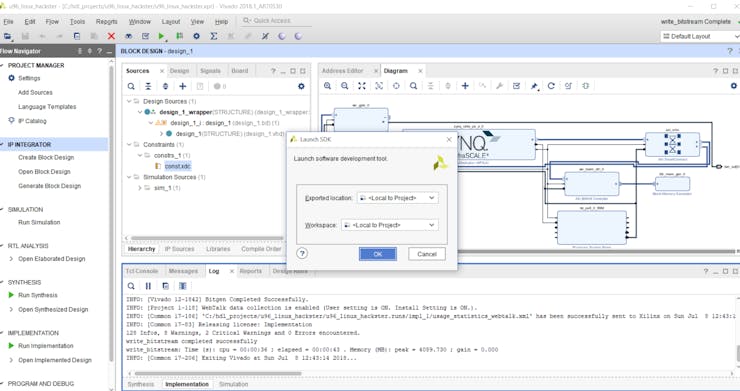
Task: Collapse the Design Sources tree node
Action: [129, 101]
